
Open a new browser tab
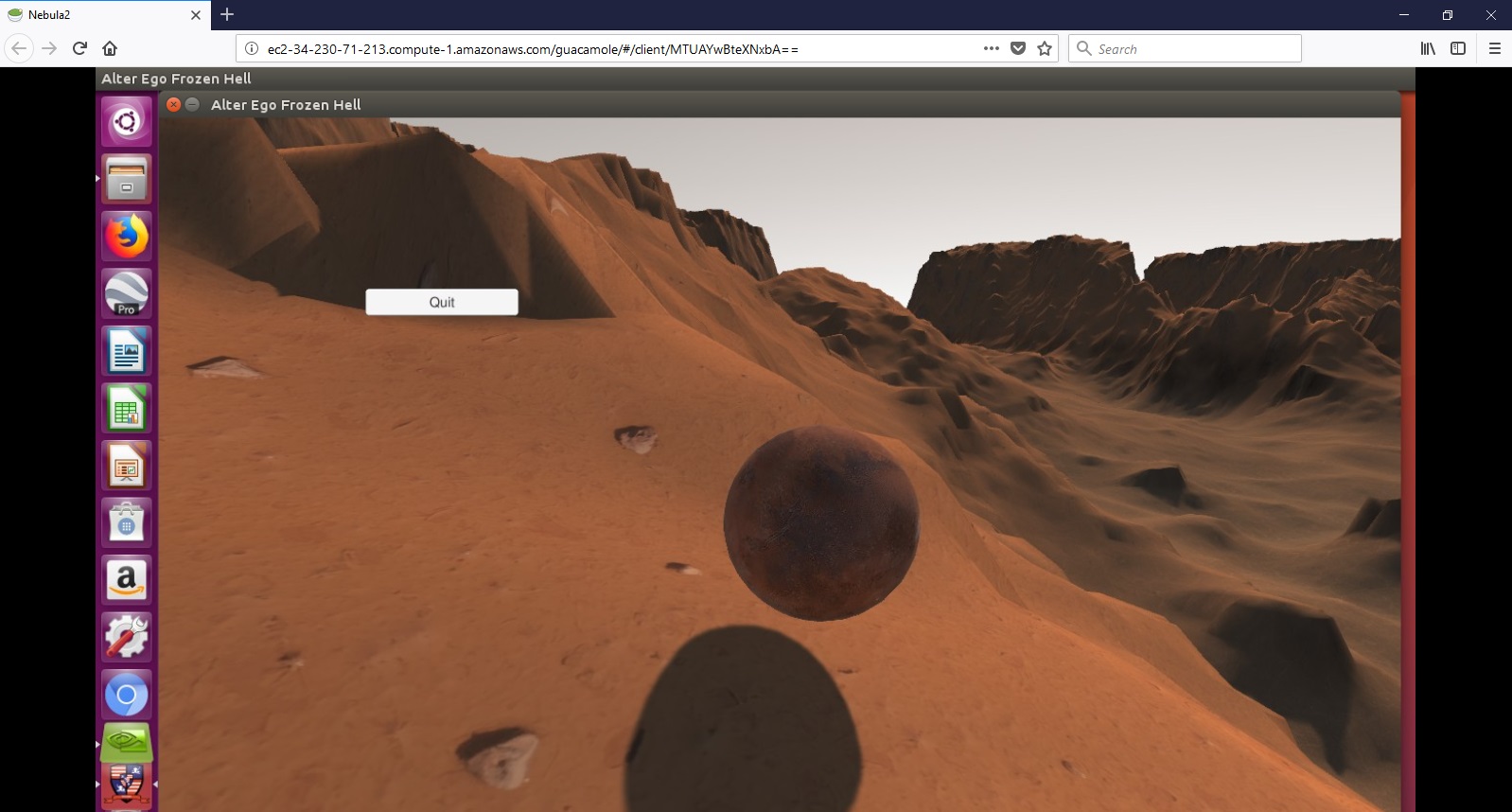click(227, 14)
